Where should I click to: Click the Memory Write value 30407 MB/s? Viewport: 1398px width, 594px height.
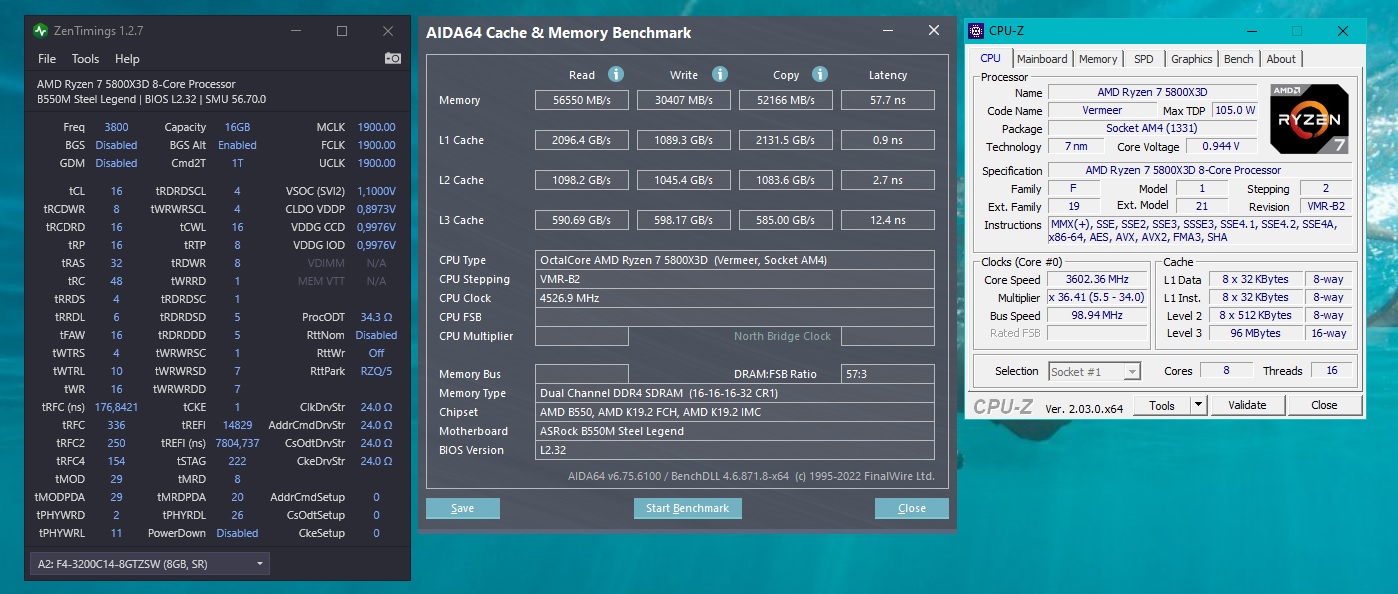click(684, 100)
